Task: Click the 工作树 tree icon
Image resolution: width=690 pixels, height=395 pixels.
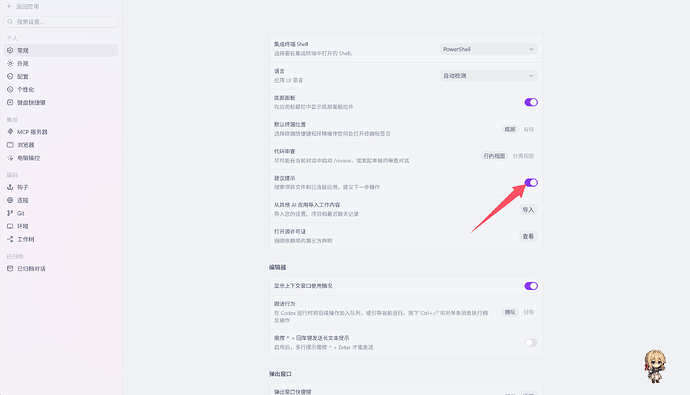Action: point(10,239)
